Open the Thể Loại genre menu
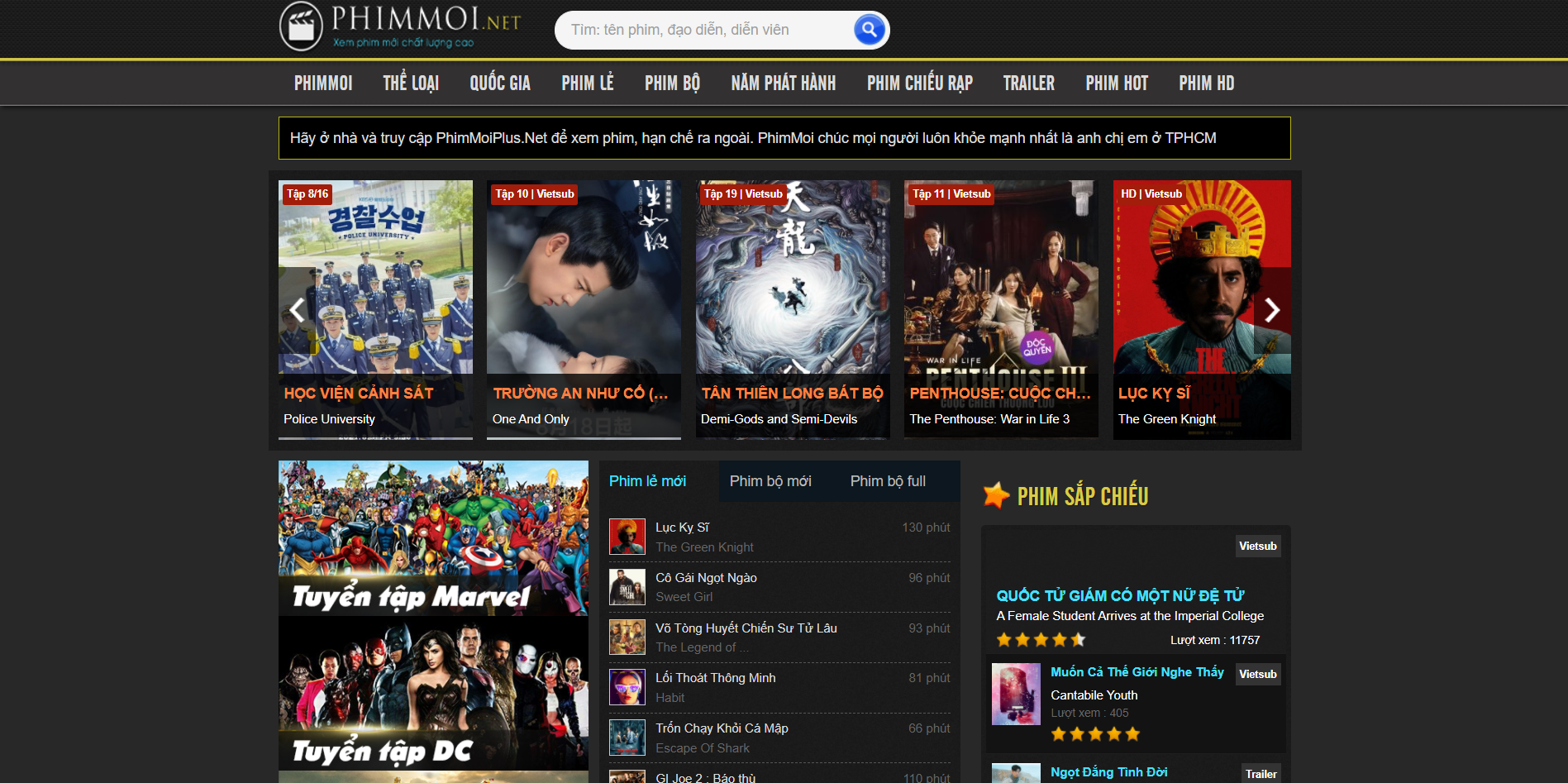This screenshot has height=783, width=1568. 411,84
